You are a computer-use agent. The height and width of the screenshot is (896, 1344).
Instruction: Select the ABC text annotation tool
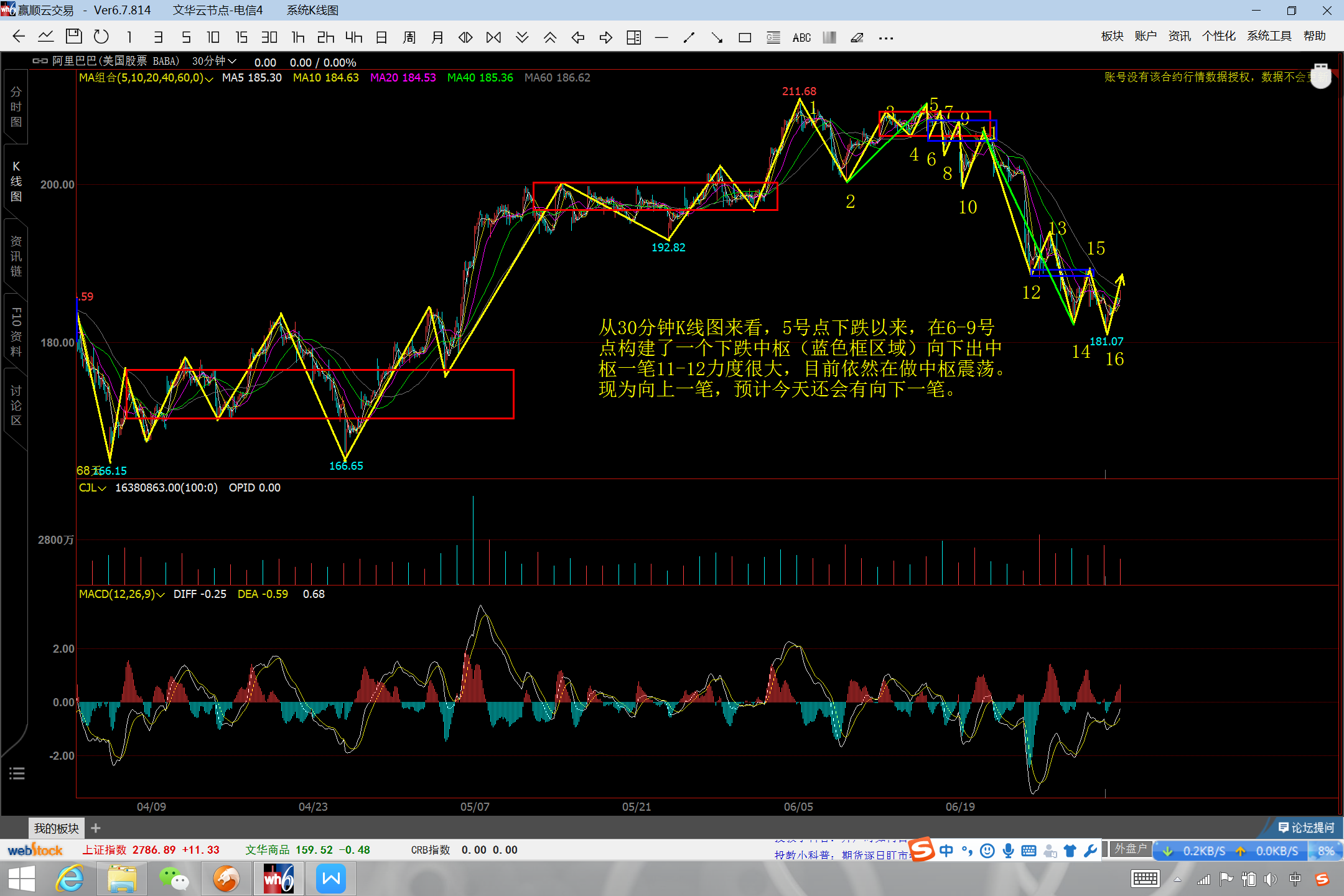tap(801, 38)
